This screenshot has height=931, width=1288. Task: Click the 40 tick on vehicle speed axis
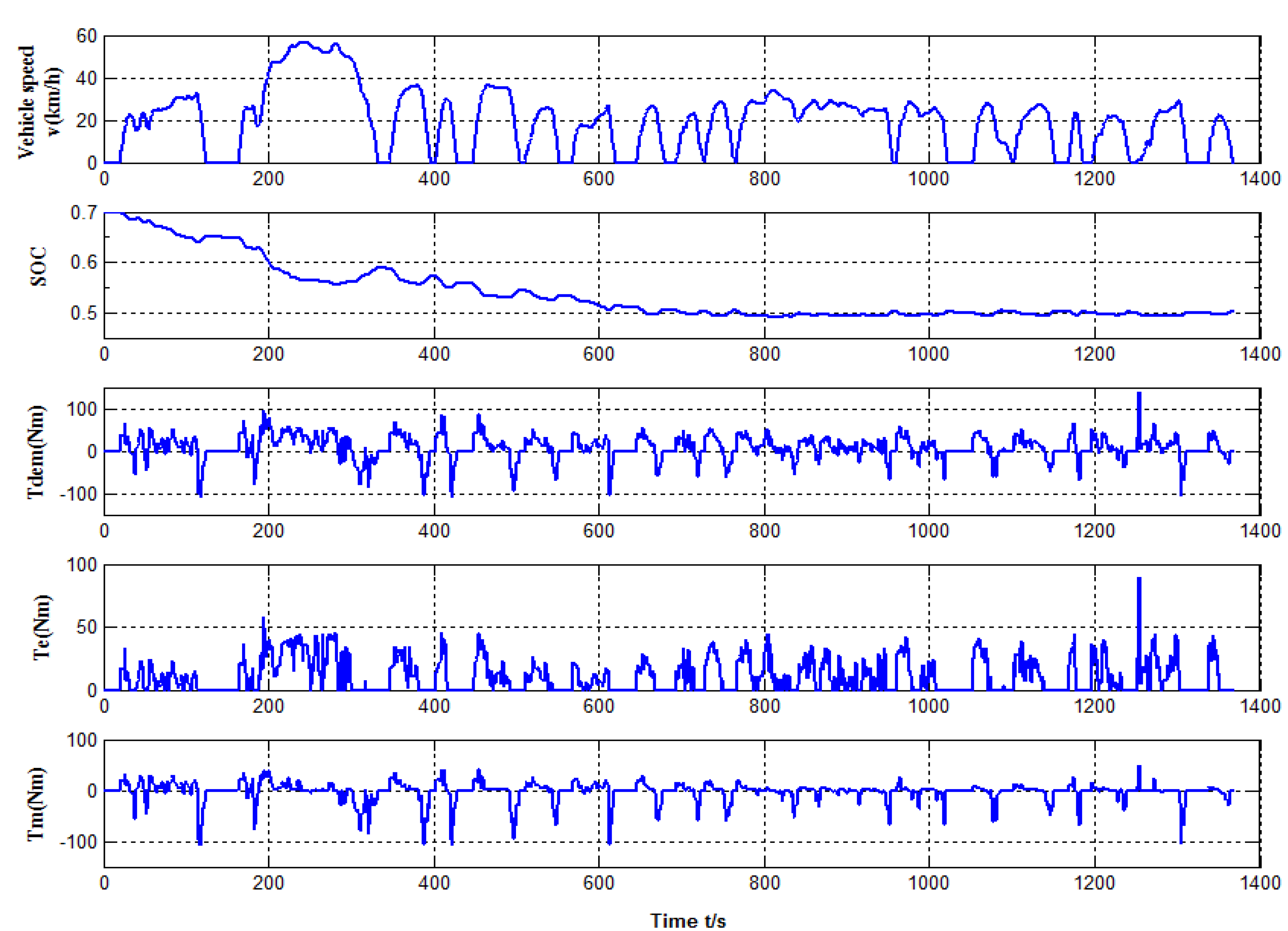point(86,79)
